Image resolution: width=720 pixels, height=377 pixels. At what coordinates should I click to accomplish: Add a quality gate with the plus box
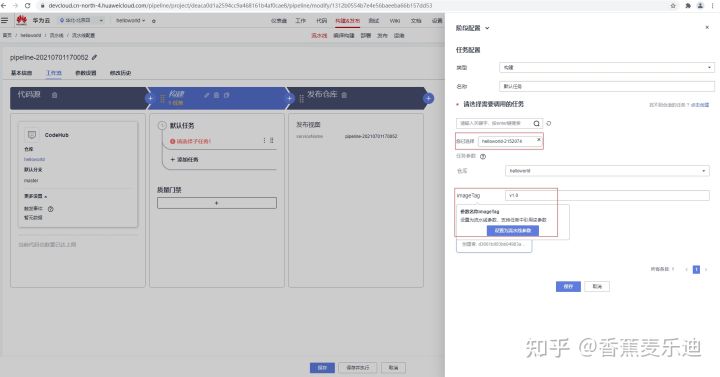pyautogui.click(x=217, y=203)
